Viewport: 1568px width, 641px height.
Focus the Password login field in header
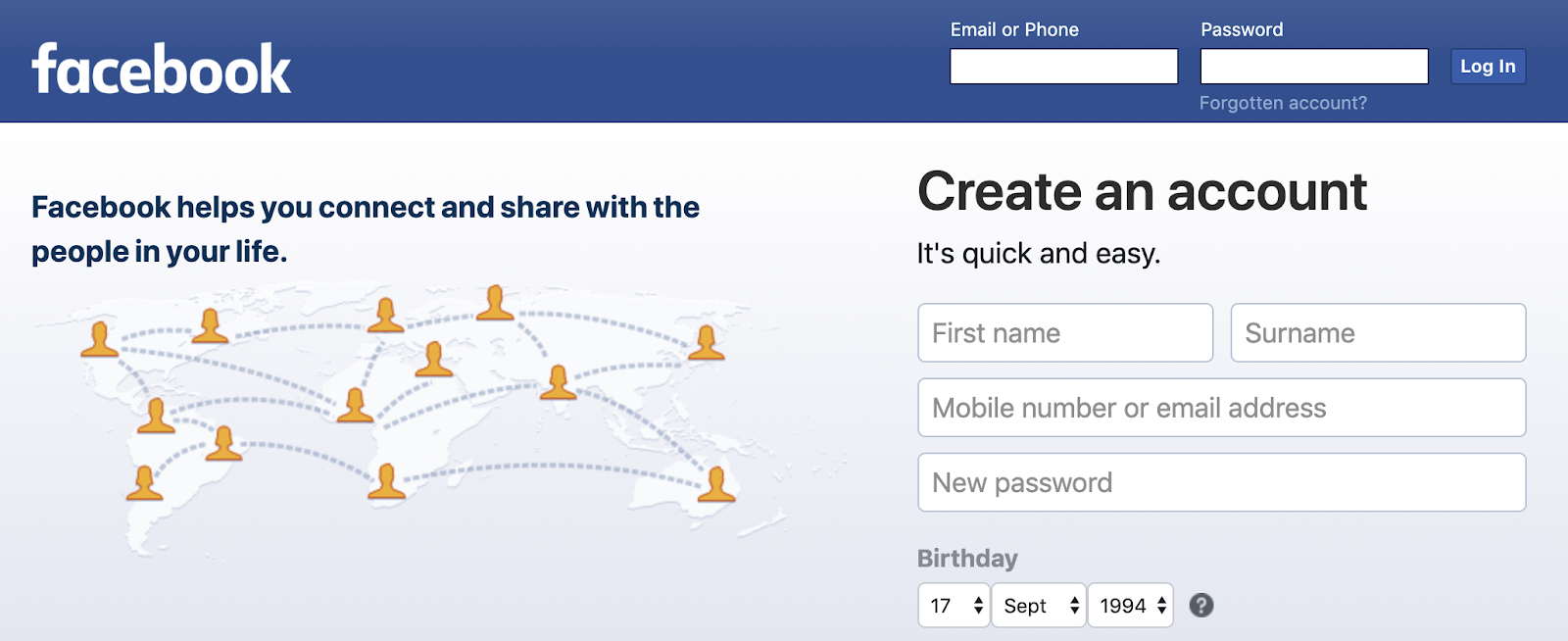(x=1314, y=67)
